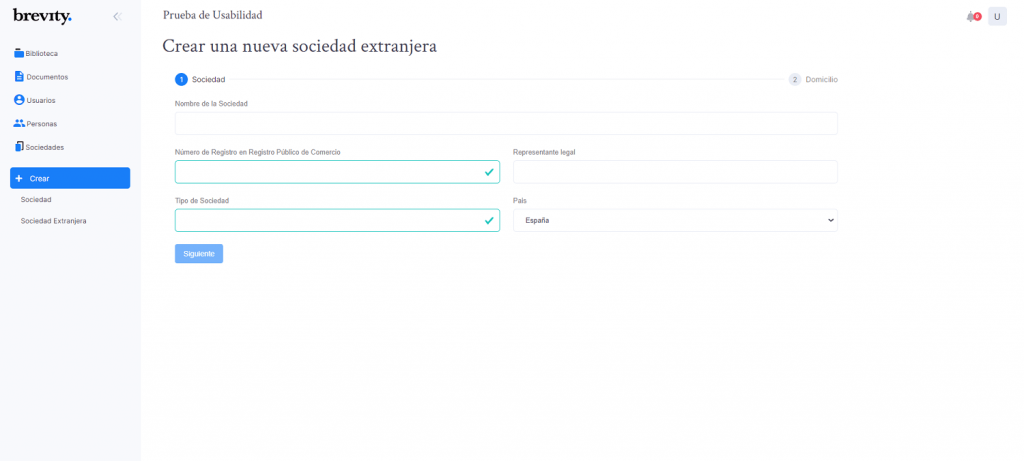Click the Representante legal input field

pyautogui.click(x=675, y=172)
